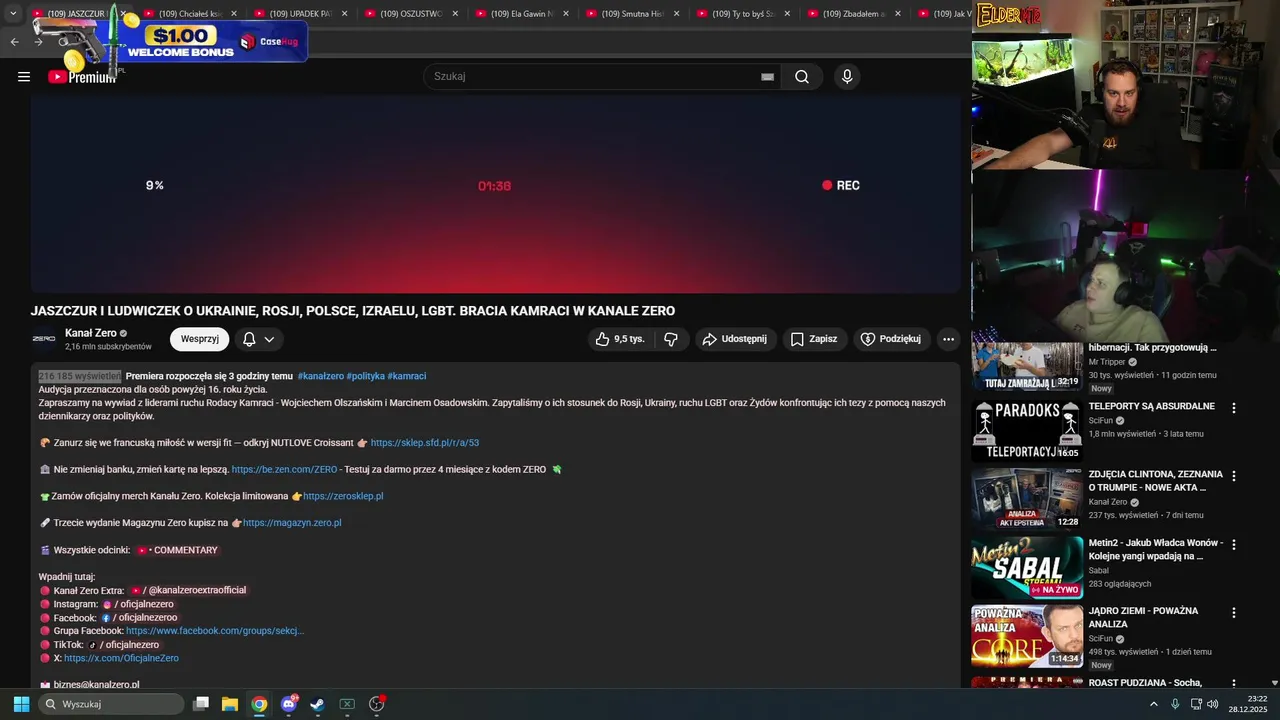The height and width of the screenshot is (720, 1280).
Task: Open options for ZDJĘCIA CLINTONA video
Action: tap(1233, 476)
